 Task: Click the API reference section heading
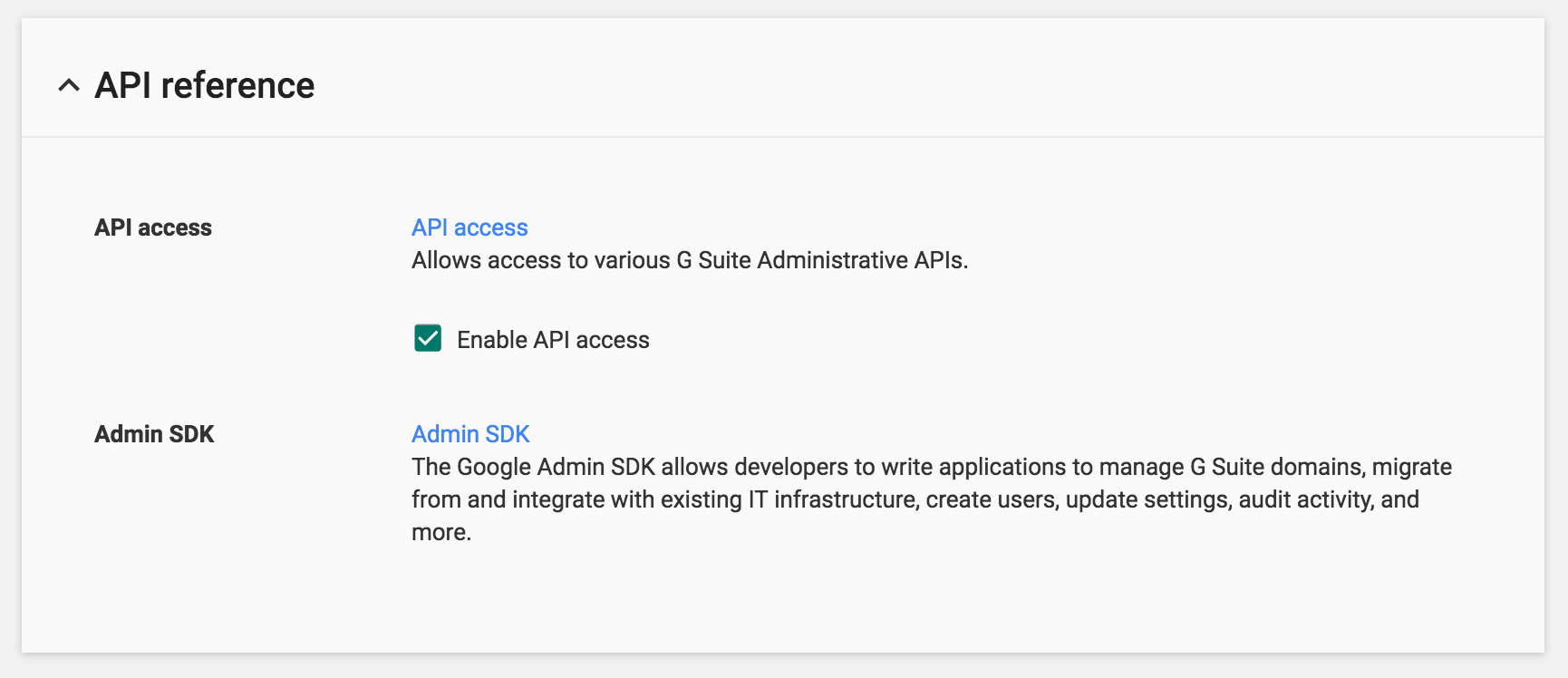tap(205, 85)
